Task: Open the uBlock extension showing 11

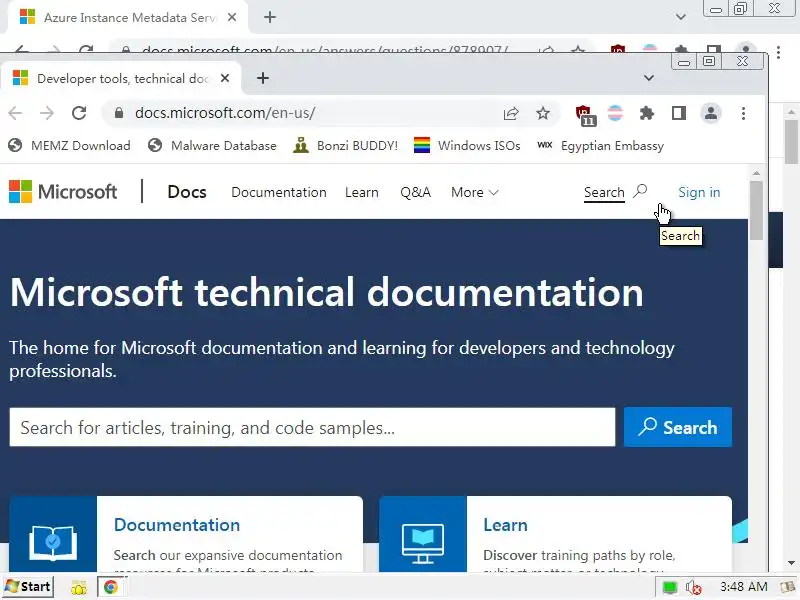Action: (585, 115)
